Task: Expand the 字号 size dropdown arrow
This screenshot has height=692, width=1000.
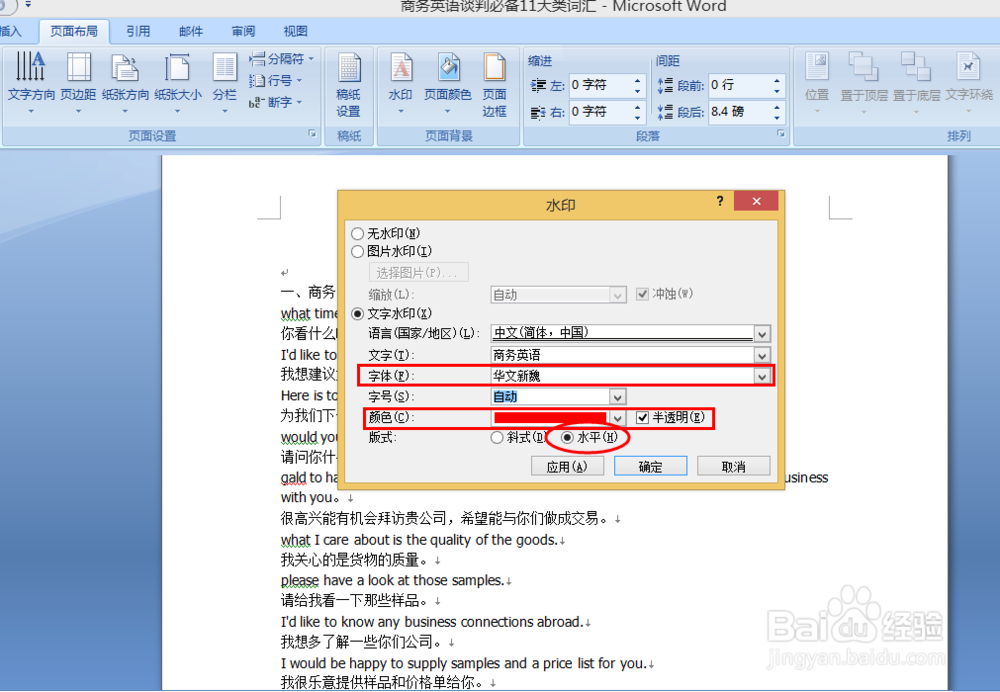Action: pyautogui.click(x=617, y=397)
